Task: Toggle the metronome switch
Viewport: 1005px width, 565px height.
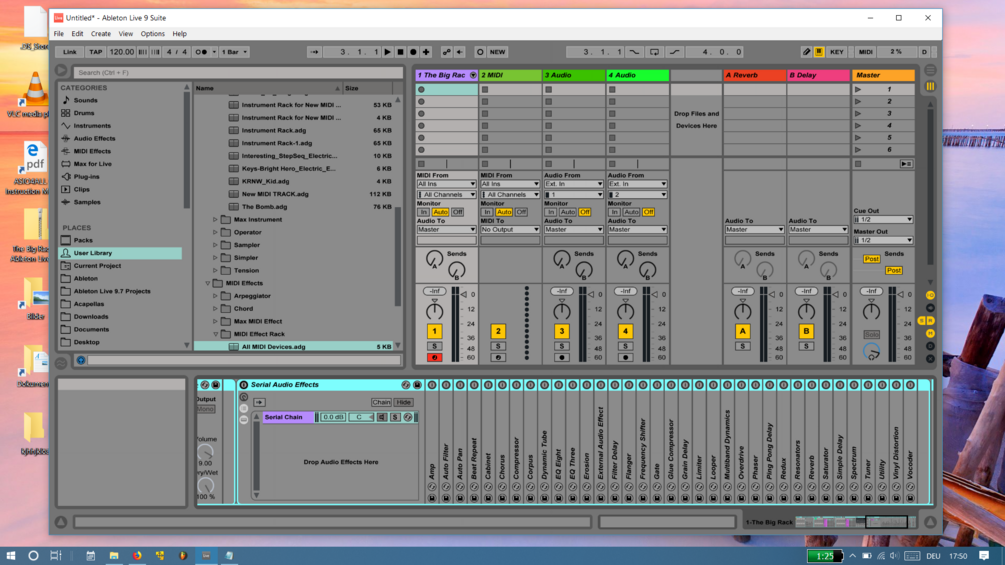Action: point(201,52)
